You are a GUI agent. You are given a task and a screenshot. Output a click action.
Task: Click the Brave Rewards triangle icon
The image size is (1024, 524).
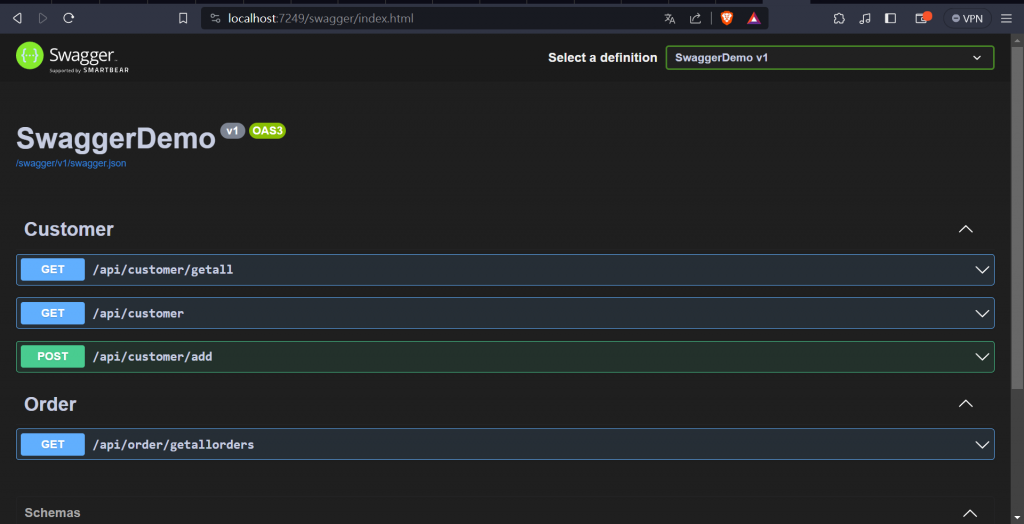click(754, 18)
